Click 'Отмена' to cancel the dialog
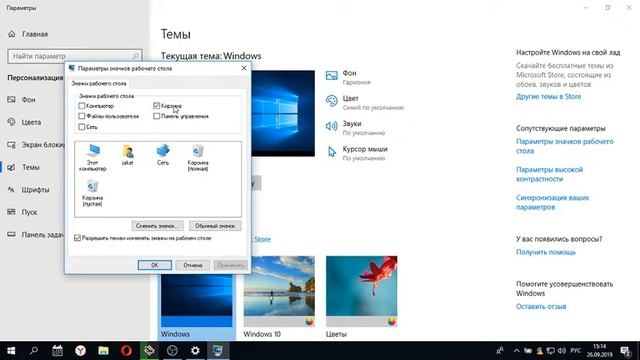The width and height of the screenshot is (640, 360). (x=193, y=265)
